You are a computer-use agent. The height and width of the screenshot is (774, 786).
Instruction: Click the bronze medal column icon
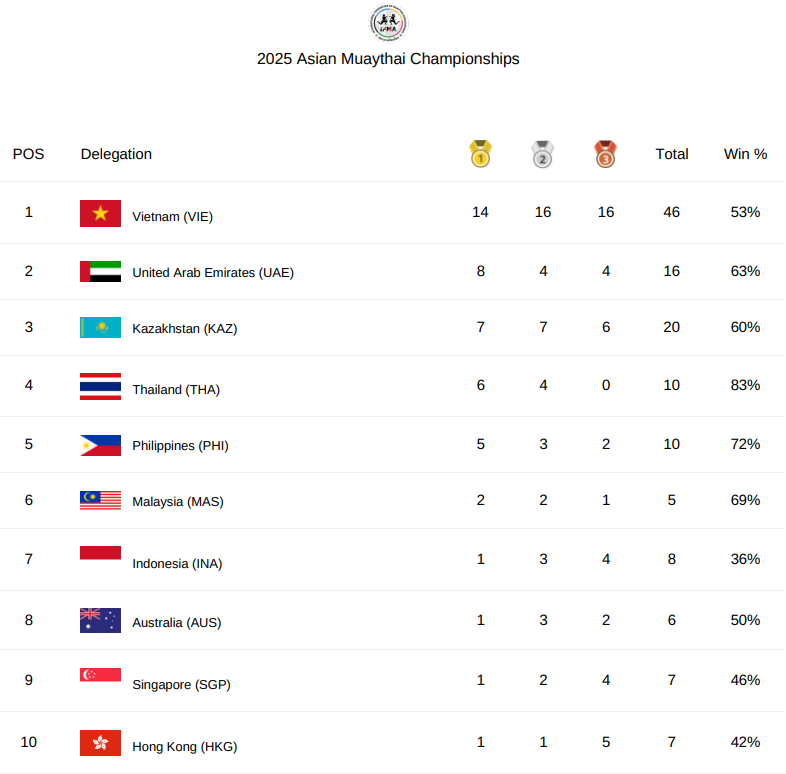(605, 154)
